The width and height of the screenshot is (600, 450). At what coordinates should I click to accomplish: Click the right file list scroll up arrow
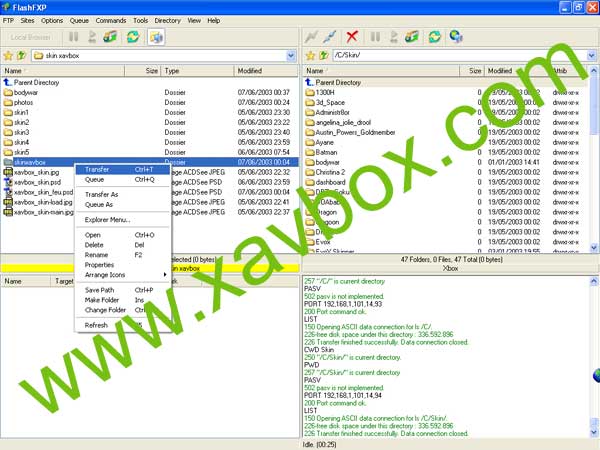[593, 71]
